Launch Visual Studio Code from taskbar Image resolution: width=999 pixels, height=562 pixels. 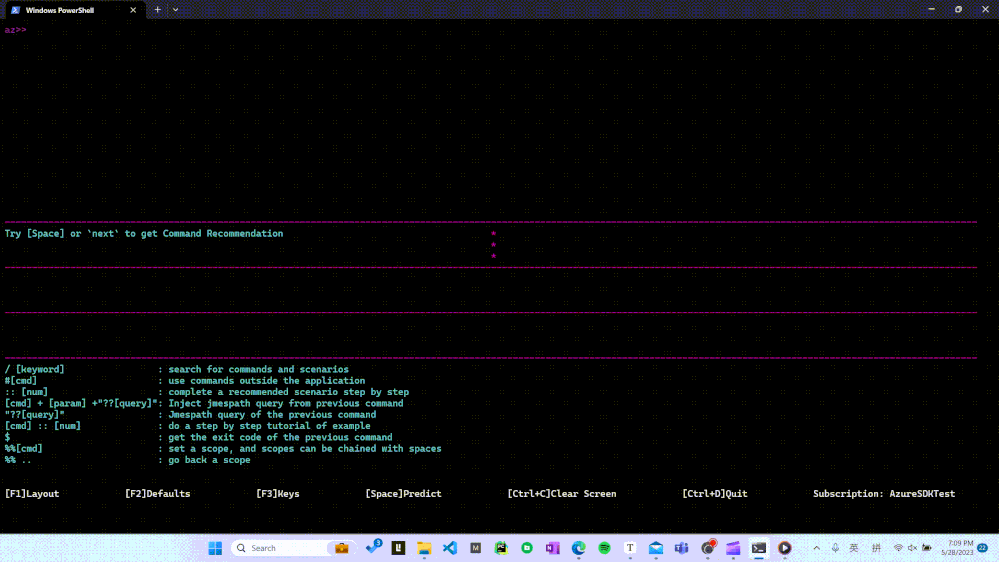(x=450, y=548)
